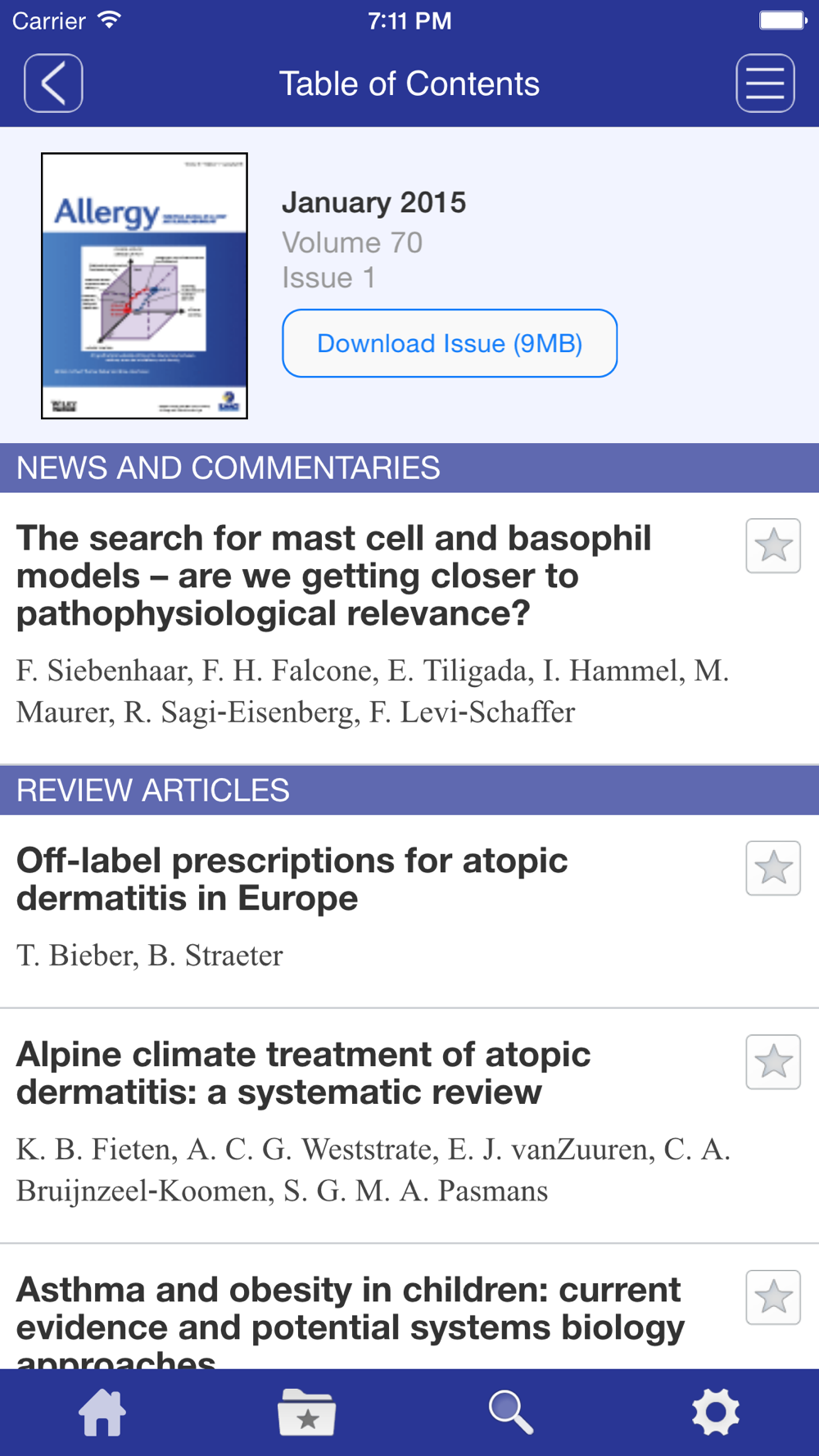
Task: Open the search magnifier tab
Action: coord(510,1412)
